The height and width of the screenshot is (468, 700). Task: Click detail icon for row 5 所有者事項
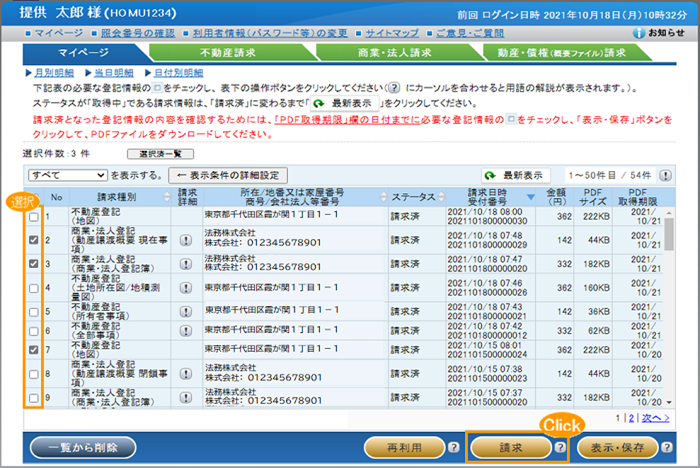click(186, 311)
